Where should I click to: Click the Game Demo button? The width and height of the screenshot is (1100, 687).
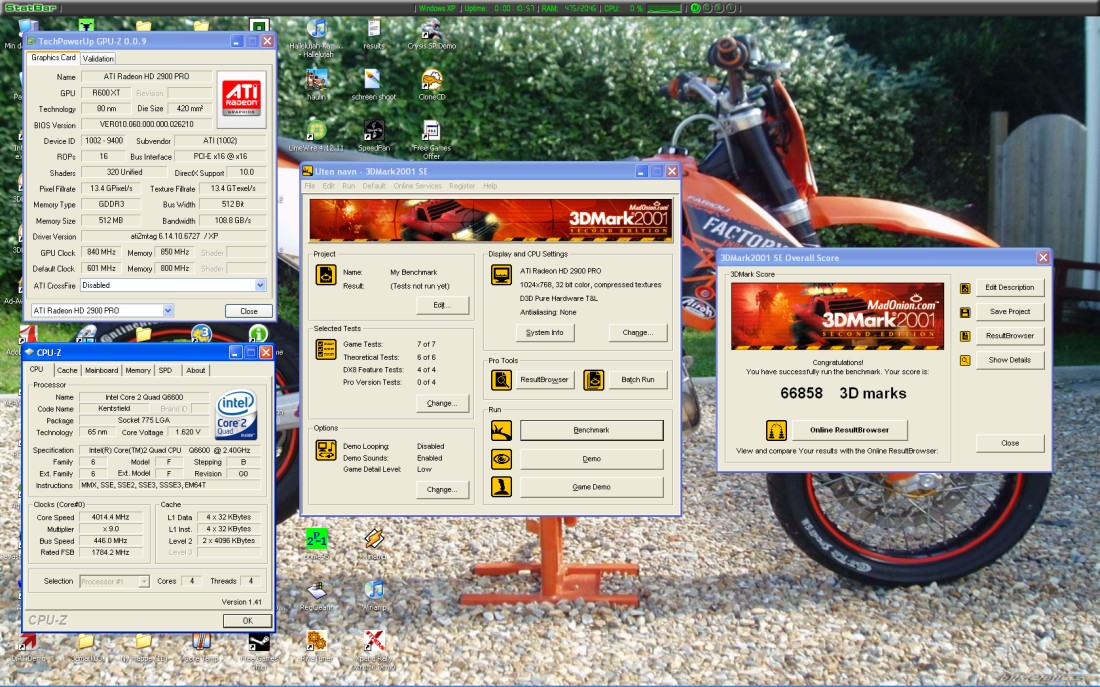pyautogui.click(x=591, y=487)
